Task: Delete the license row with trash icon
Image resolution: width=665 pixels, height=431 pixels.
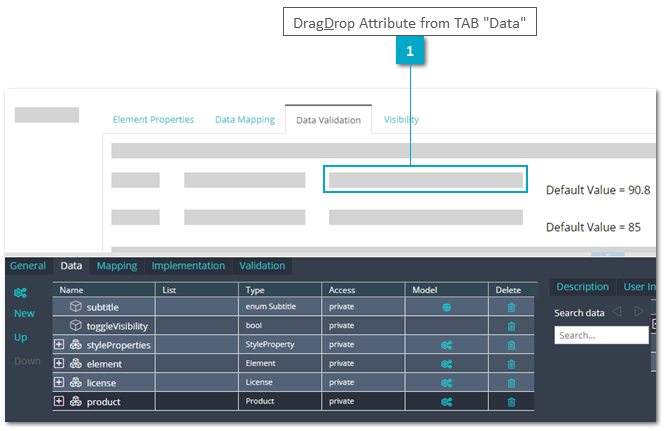Action: coord(511,383)
